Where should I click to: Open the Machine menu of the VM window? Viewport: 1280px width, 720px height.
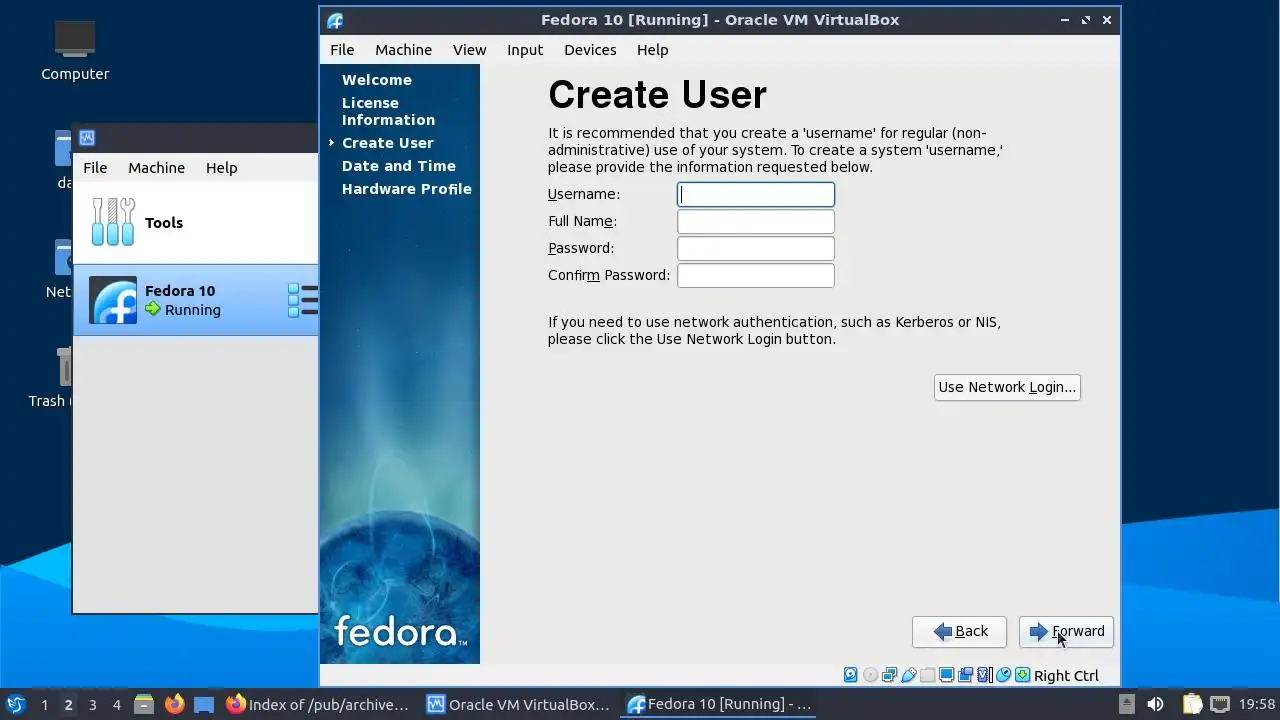403,50
